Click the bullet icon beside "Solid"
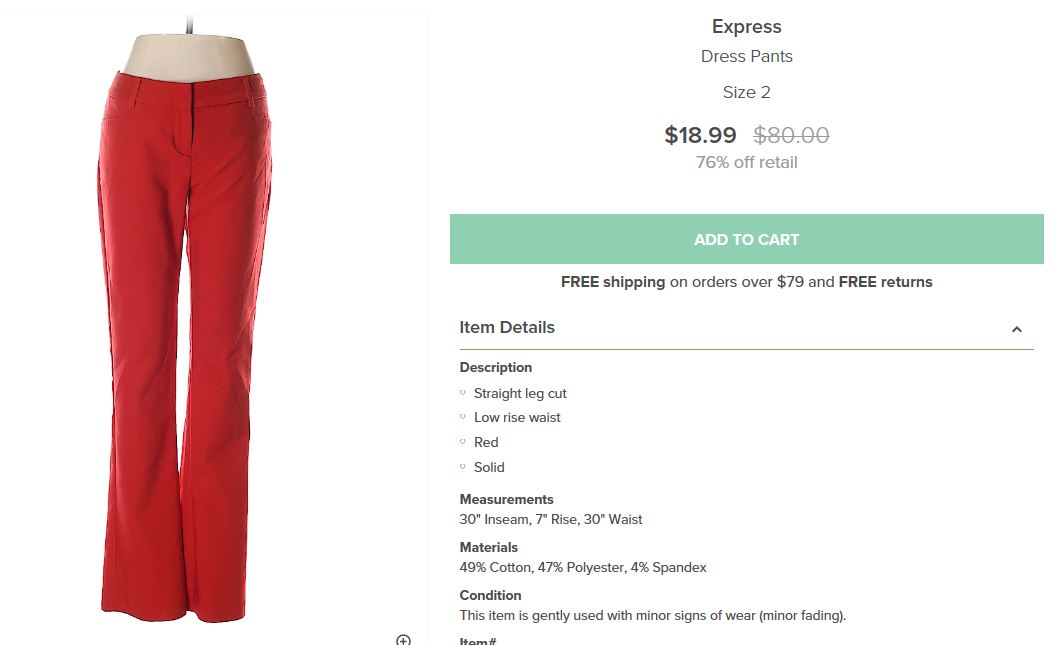 [x=463, y=467]
